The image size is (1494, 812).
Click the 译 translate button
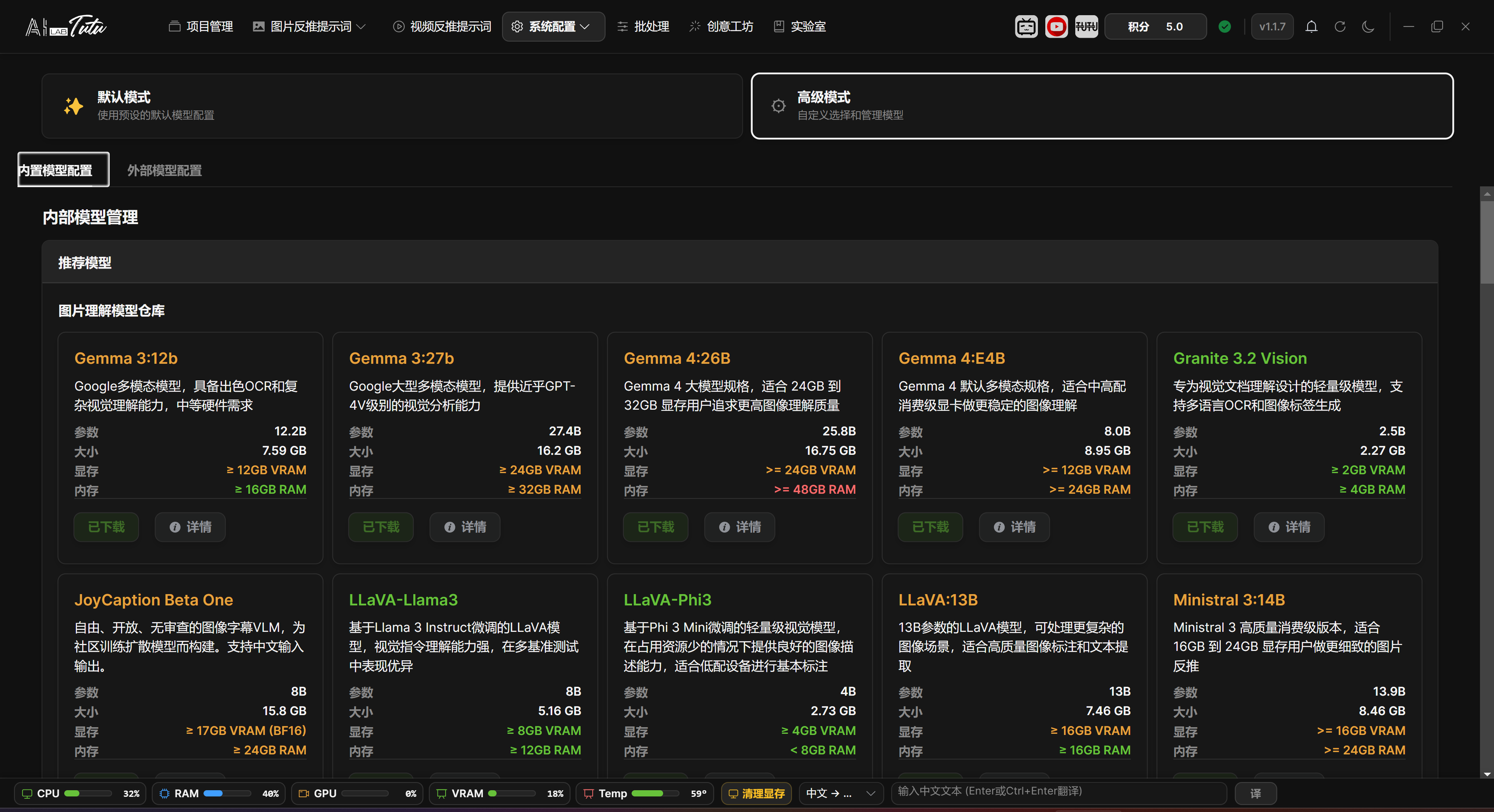(1255, 793)
